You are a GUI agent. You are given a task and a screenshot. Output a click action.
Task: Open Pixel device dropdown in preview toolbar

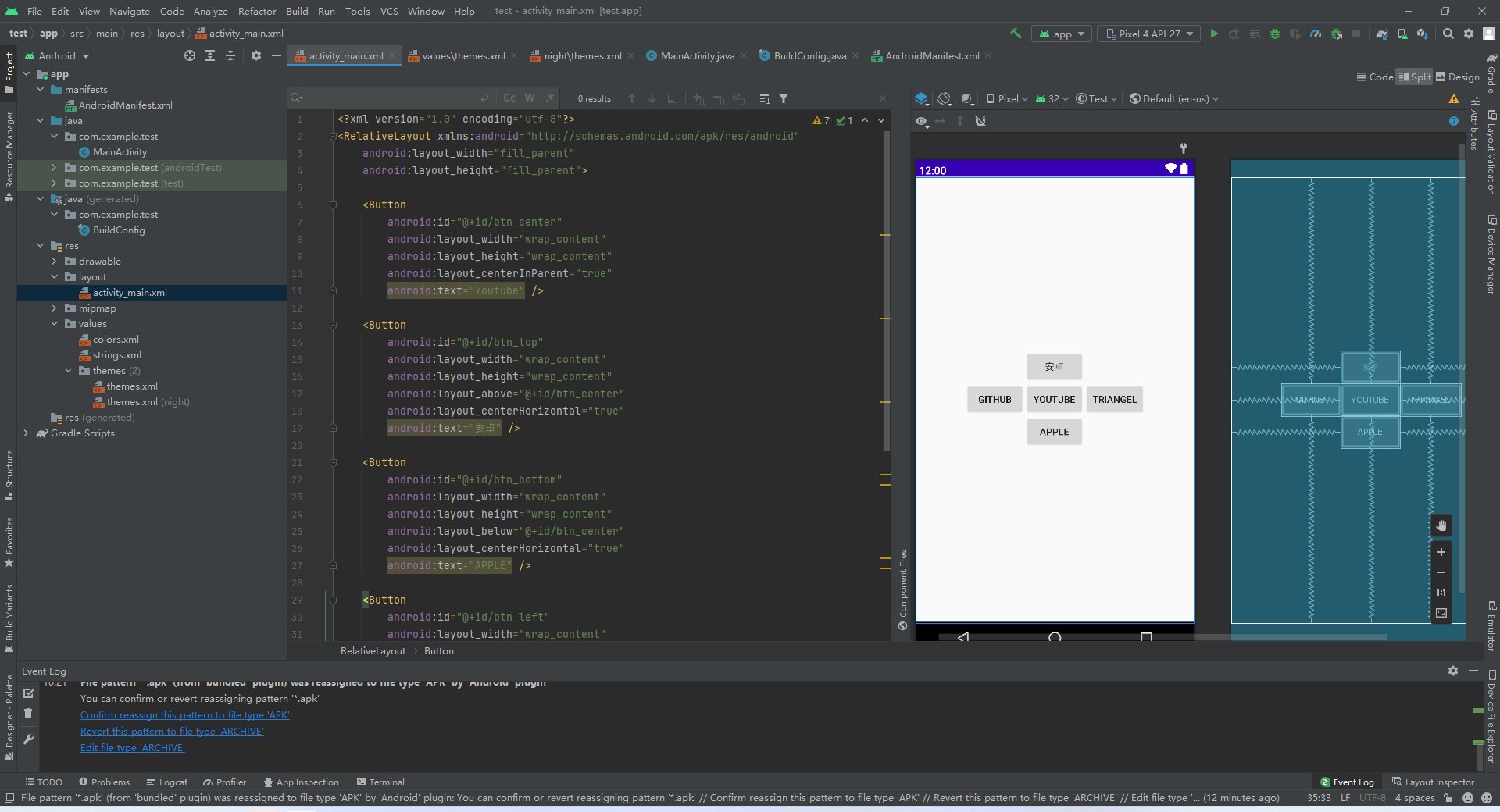tap(1007, 98)
